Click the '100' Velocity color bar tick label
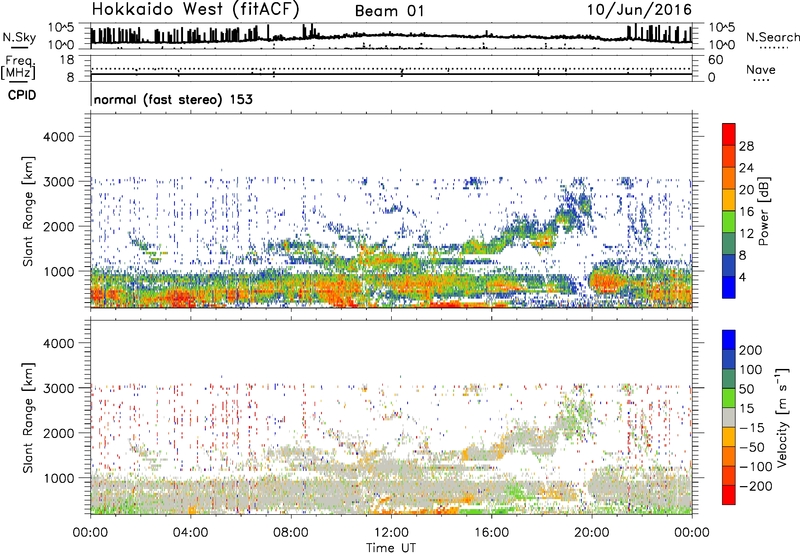The width and height of the screenshot is (800, 554). point(751,370)
